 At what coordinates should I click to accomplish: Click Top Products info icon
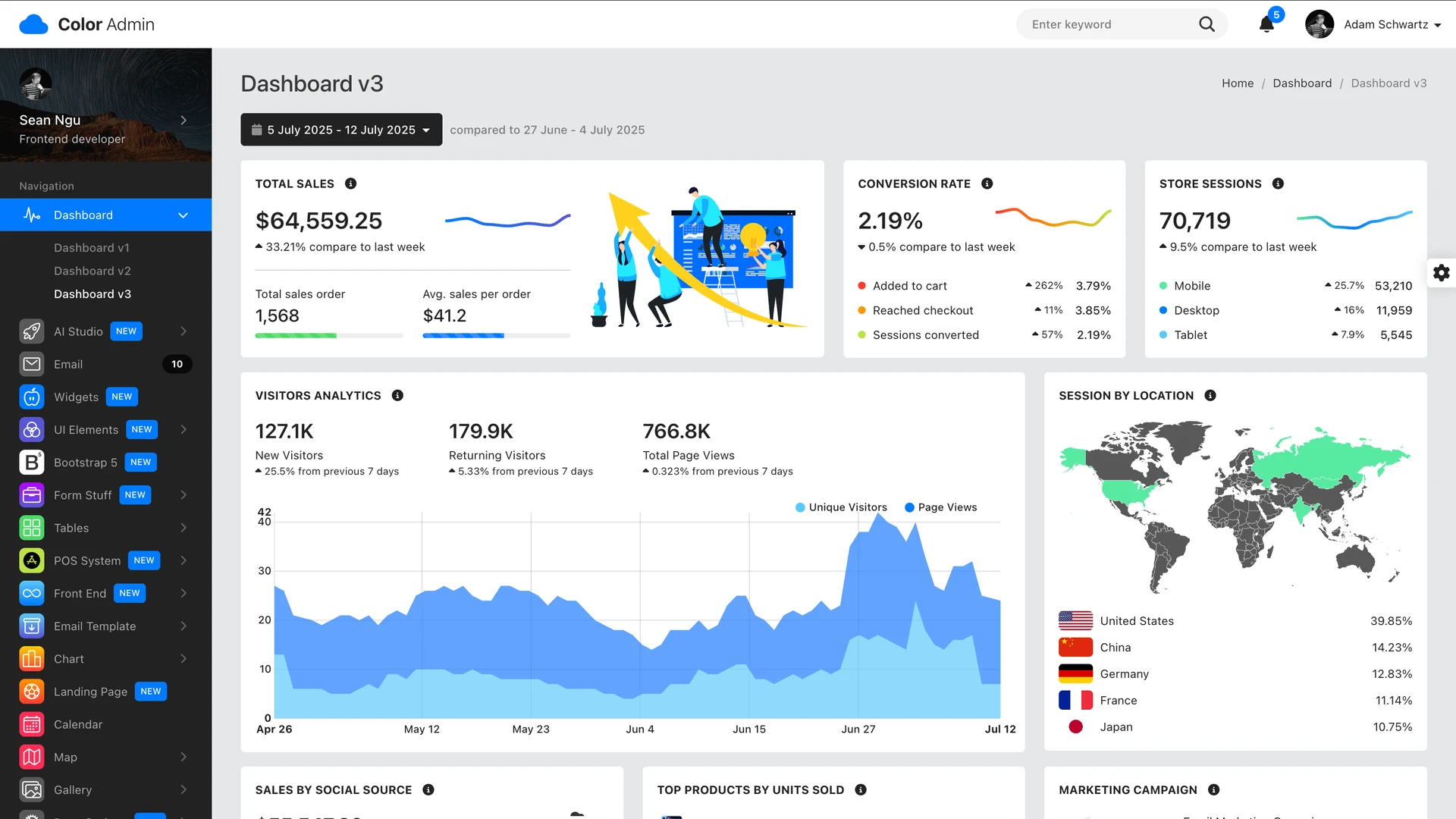pos(861,789)
